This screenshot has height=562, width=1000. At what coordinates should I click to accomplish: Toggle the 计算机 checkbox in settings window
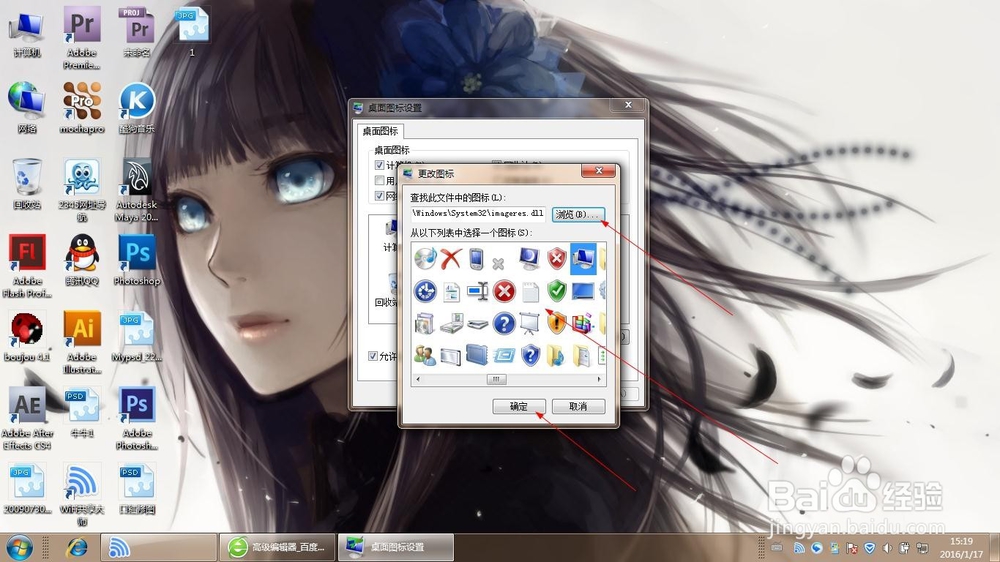click(x=379, y=165)
